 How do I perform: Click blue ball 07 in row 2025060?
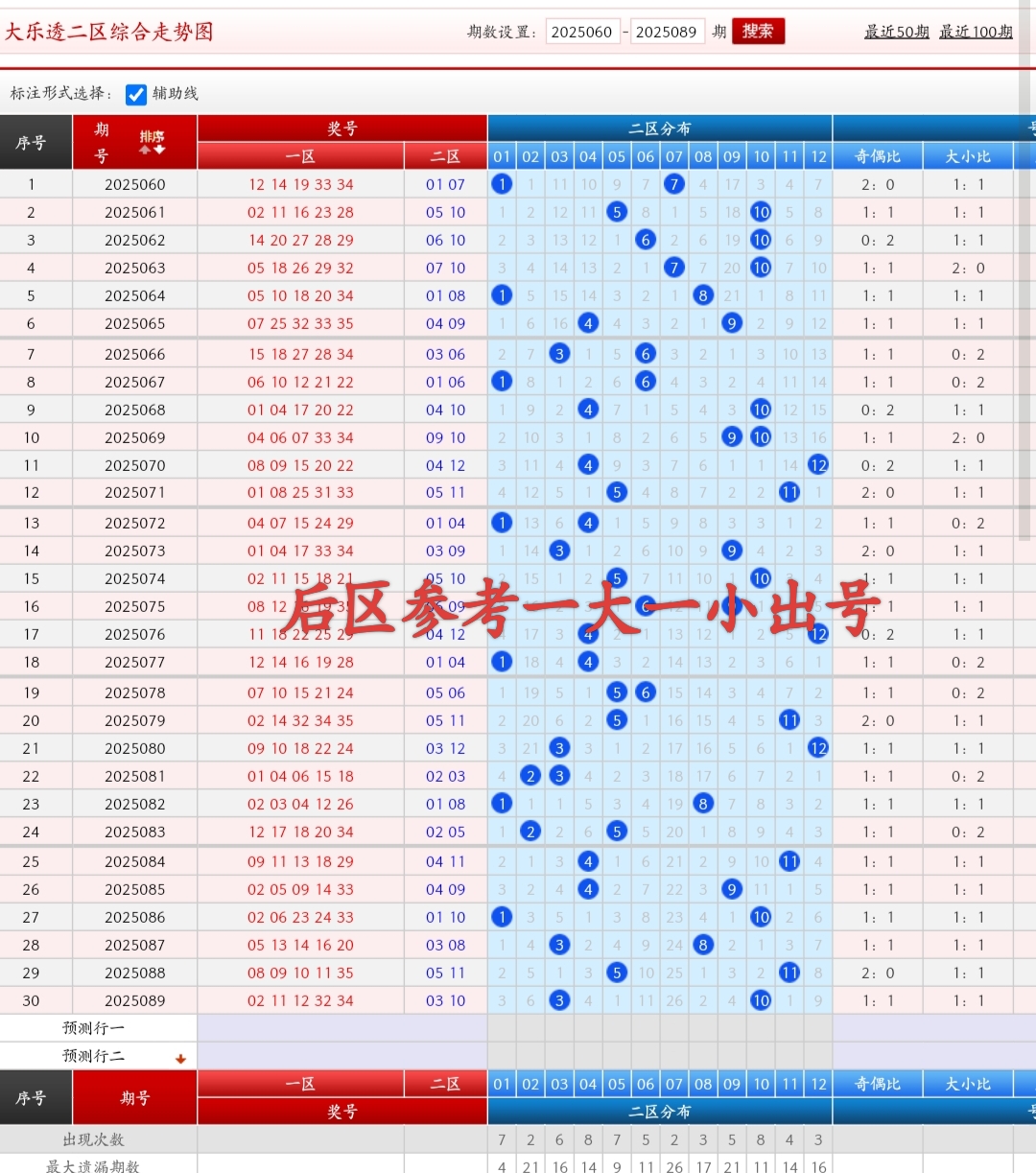click(674, 184)
